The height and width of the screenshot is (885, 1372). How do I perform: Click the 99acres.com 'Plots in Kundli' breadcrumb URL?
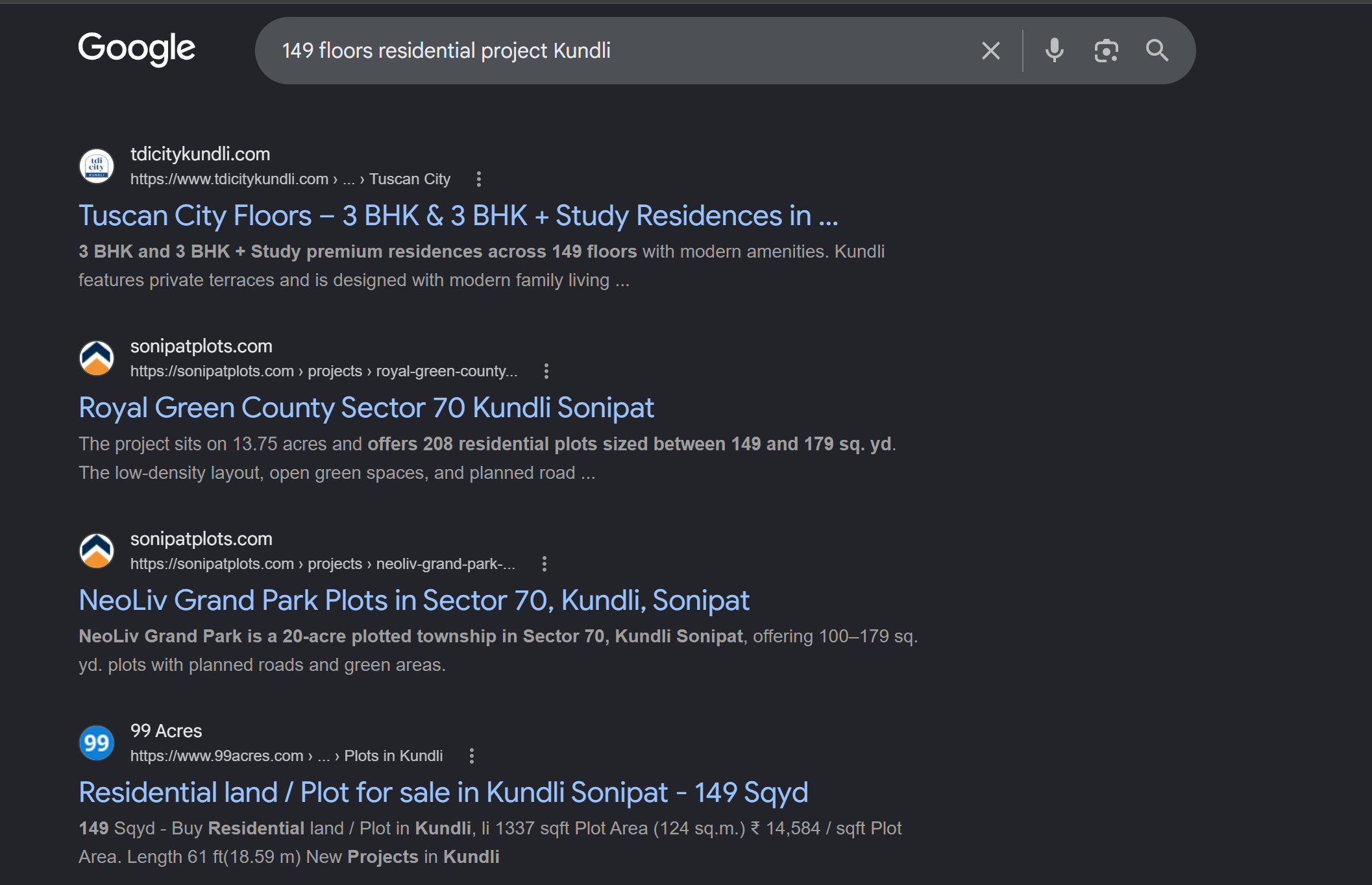(x=286, y=756)
